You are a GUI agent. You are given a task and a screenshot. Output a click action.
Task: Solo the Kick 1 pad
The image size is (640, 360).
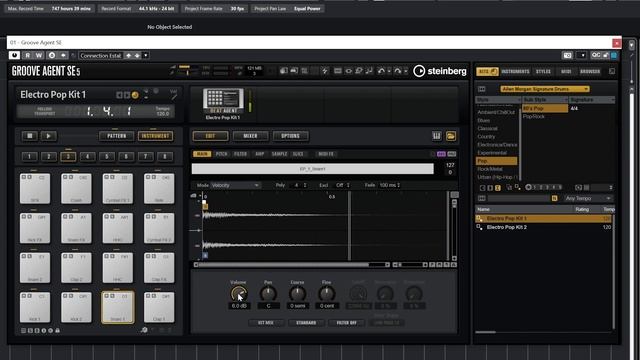click(29, 296)
